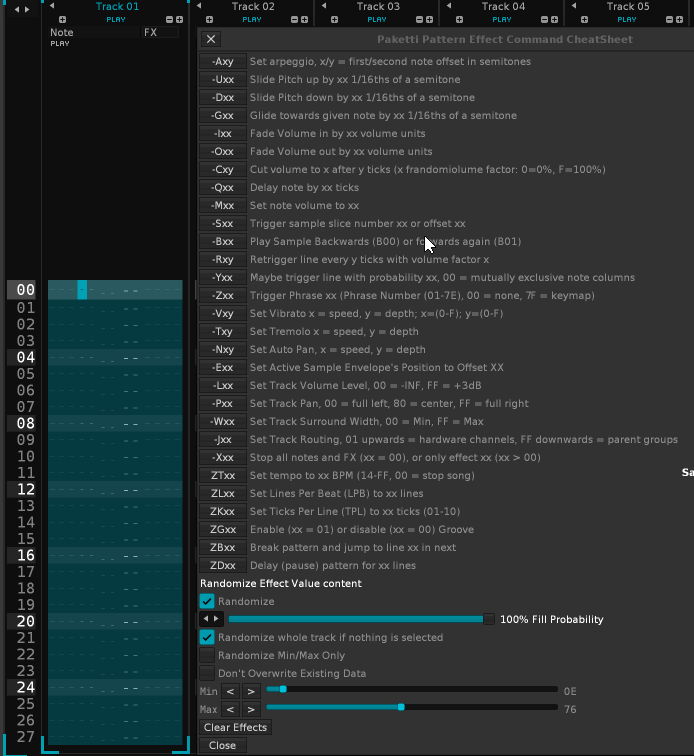Screen dimensions: 694x756
Task: Insert the -Bxx play backwards command
Action: click(x=223, y=242)
